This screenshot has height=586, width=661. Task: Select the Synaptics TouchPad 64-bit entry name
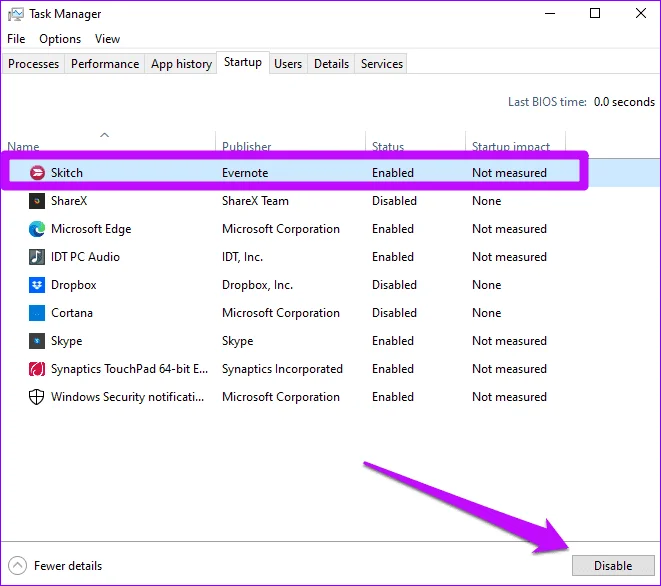(x=129, y=369)
